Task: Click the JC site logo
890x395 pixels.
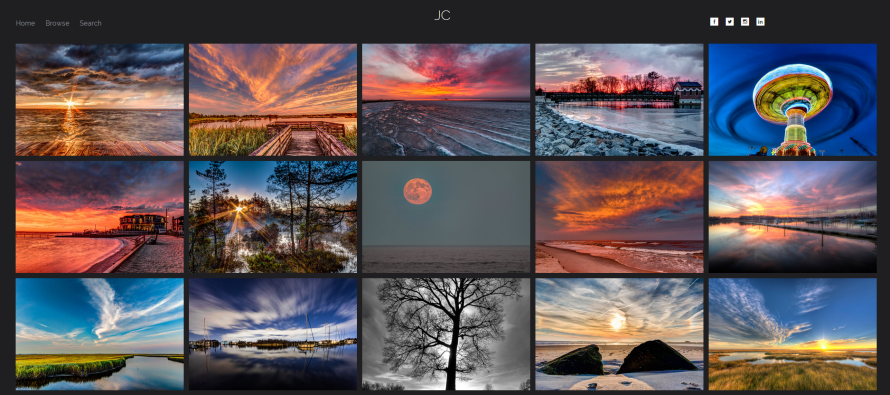Action: (x=442, y=15)
